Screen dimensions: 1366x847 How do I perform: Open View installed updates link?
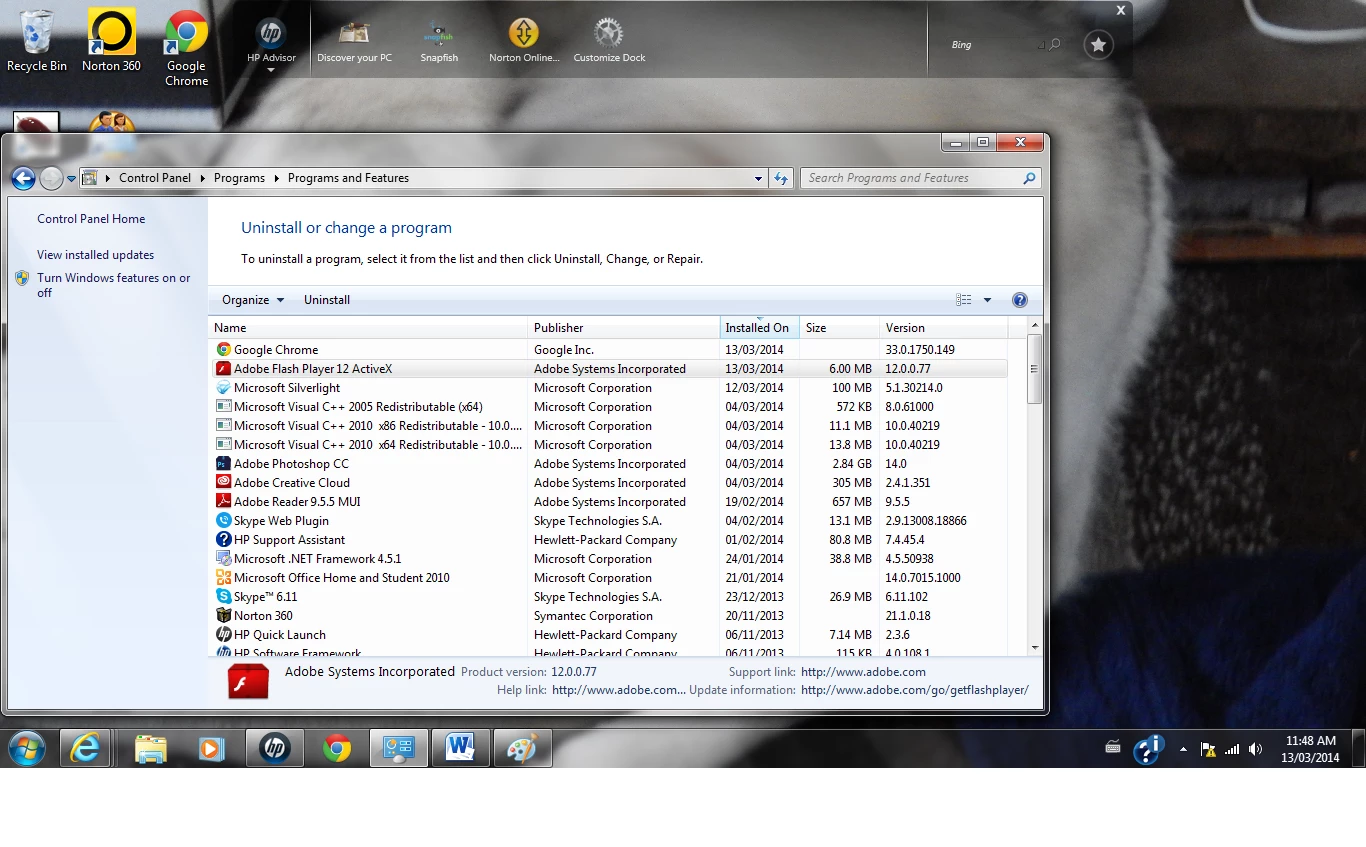click(x=96, y=255)
